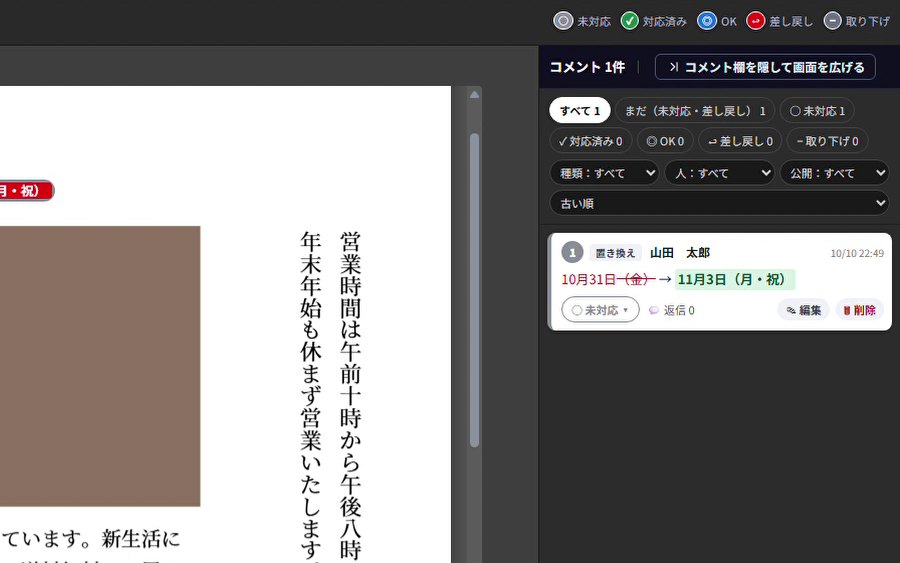Click the number 1 comment badge
The image size is (900, 563).
(572, 253)
